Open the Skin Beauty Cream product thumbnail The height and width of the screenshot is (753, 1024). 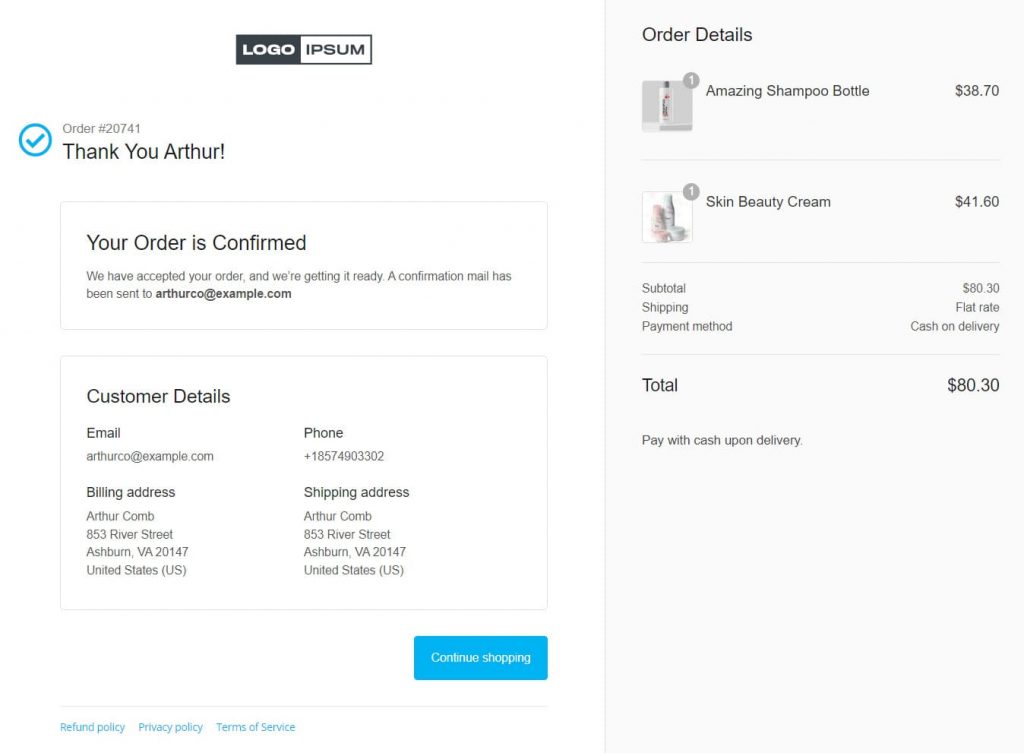tap(667, 217)
